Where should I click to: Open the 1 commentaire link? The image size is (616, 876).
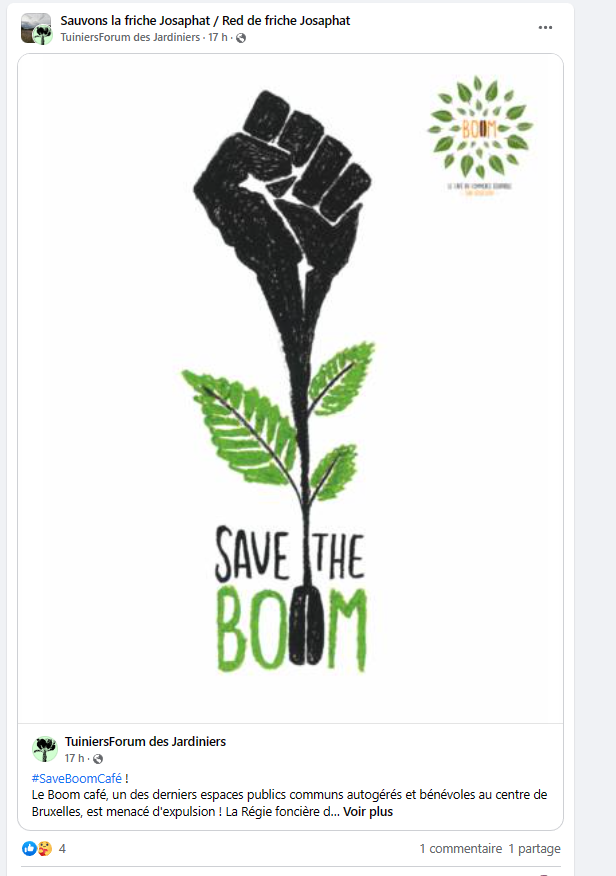[x=461, y=849]
